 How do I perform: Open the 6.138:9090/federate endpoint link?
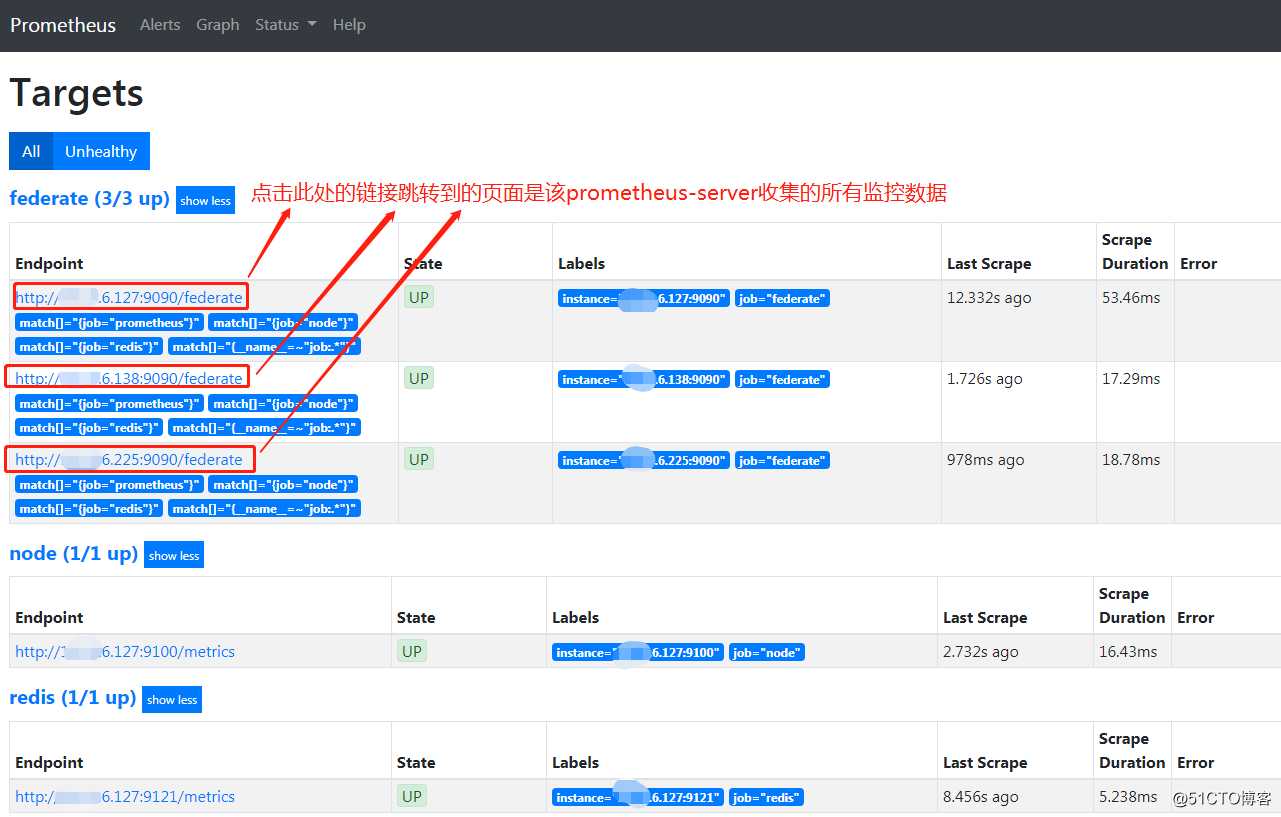pos(129,378)
